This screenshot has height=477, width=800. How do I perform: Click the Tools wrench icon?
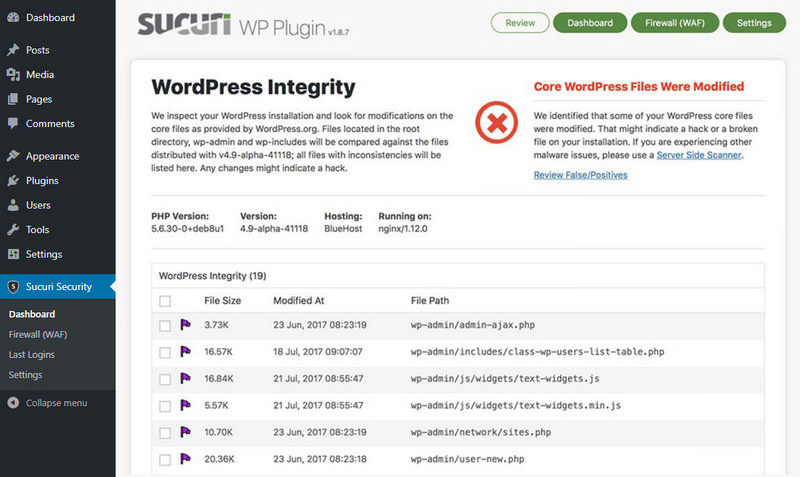click(13, 230)
